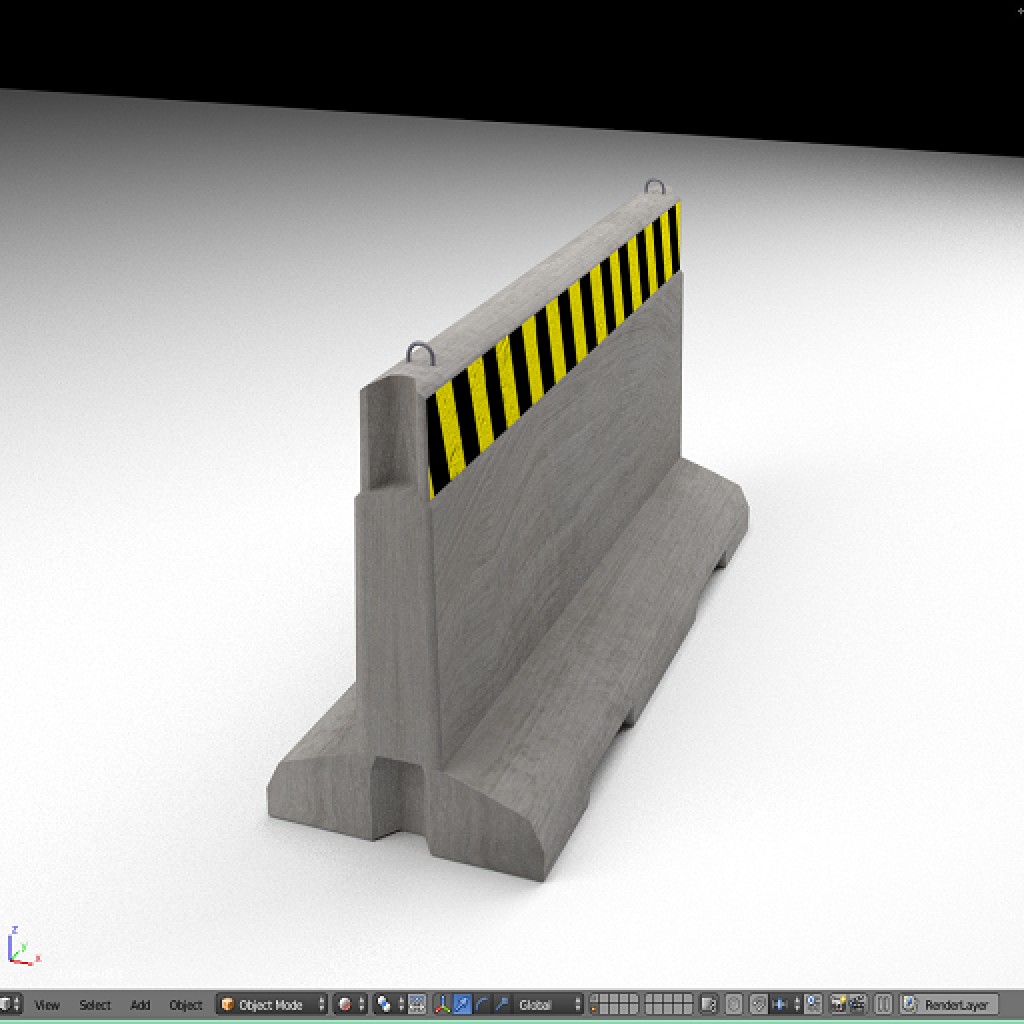This screenshot has height=1024, width=1024.
Task: Toggle lock camera and layers to scene
Action: pos(709,1005)
